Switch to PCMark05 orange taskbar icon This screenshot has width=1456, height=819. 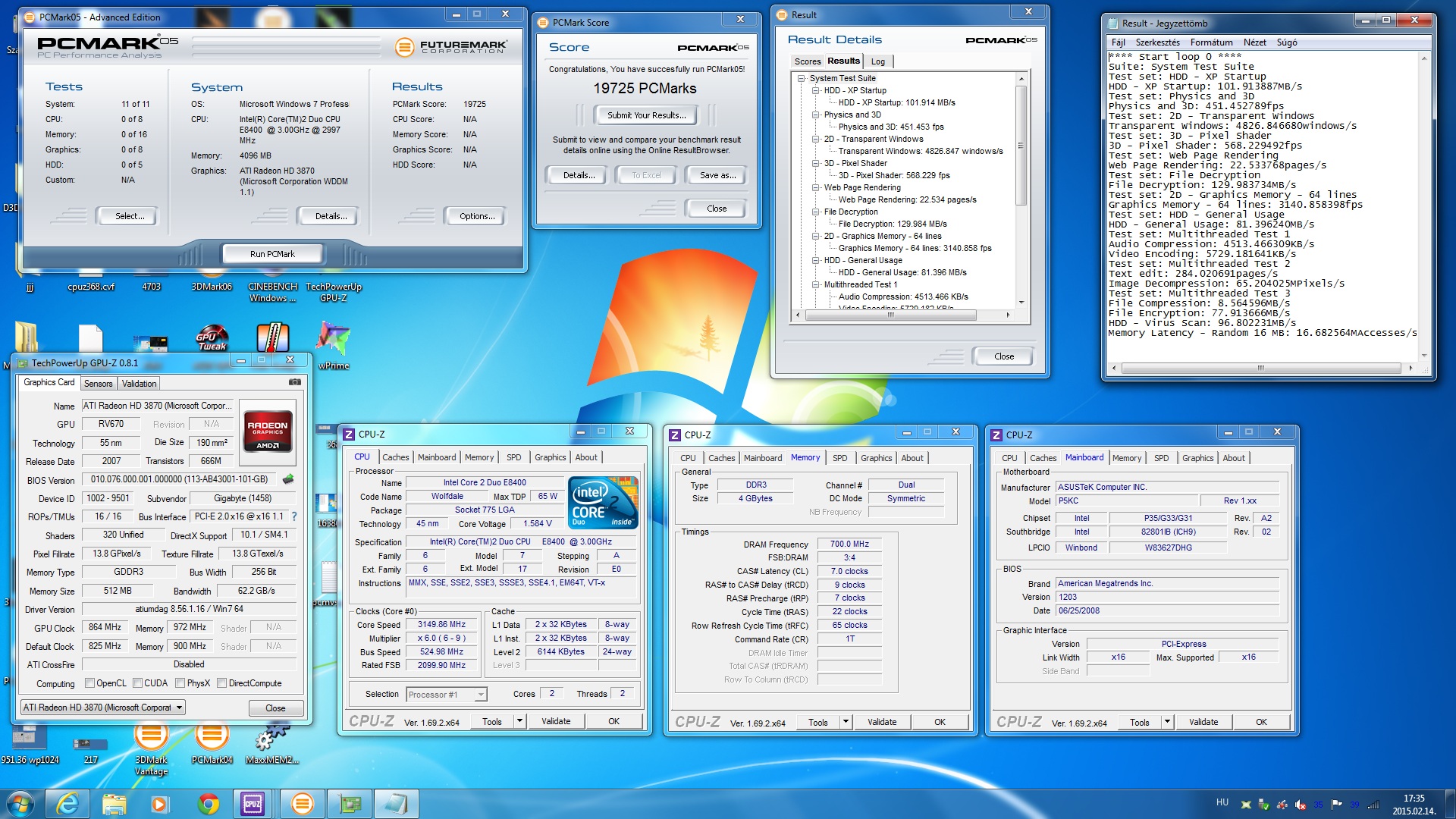point(302,804)
